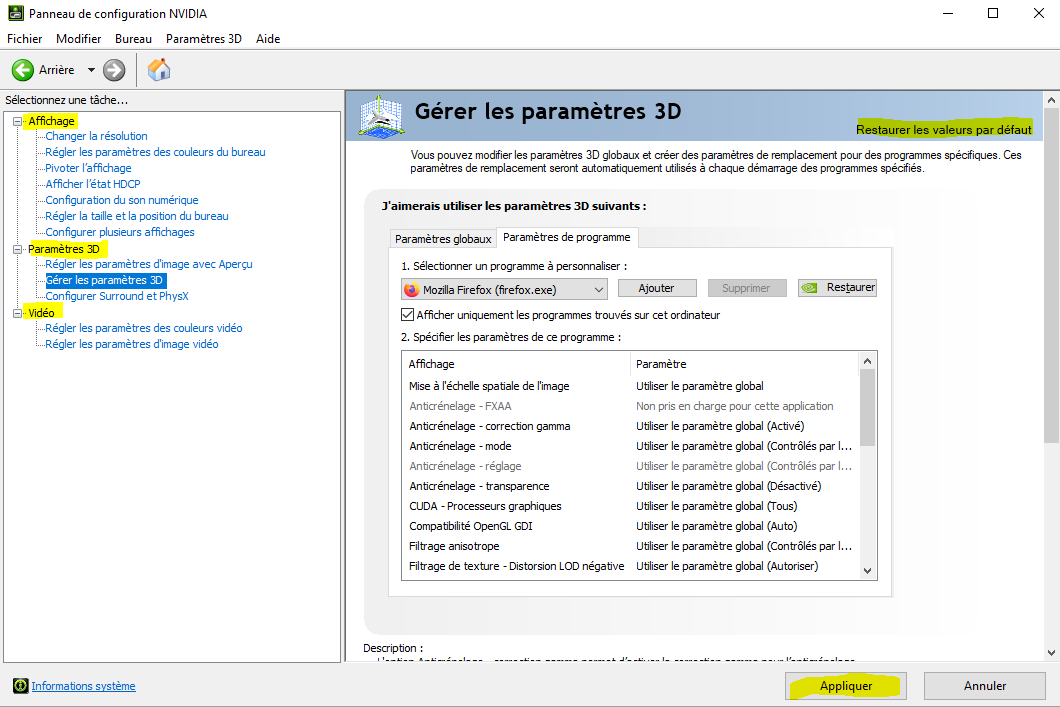Click the green Back arrow icon
The image size is (1060, 707).
point(22,70)
